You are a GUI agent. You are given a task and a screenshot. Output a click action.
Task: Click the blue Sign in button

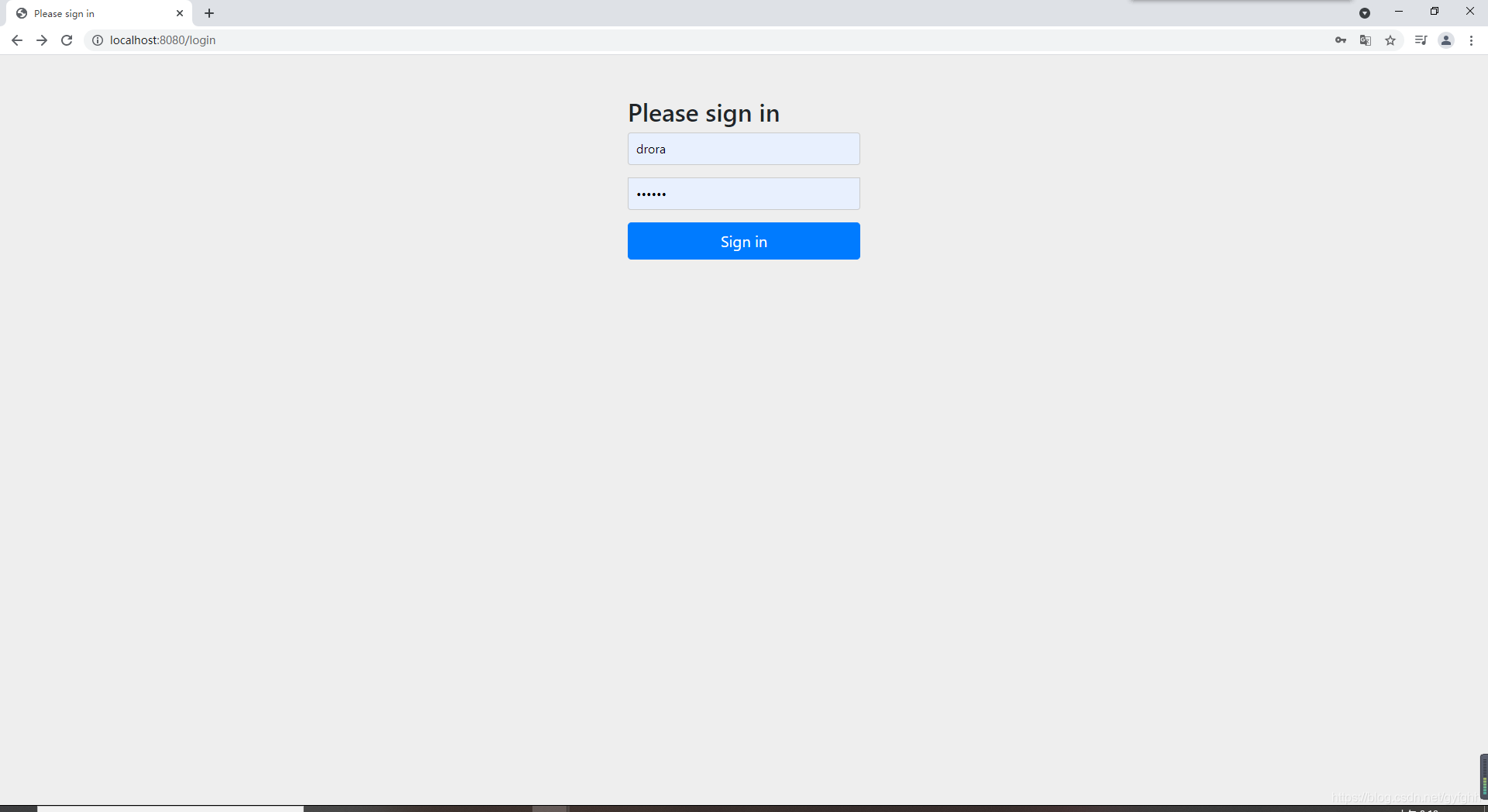(x=744, y=241)
